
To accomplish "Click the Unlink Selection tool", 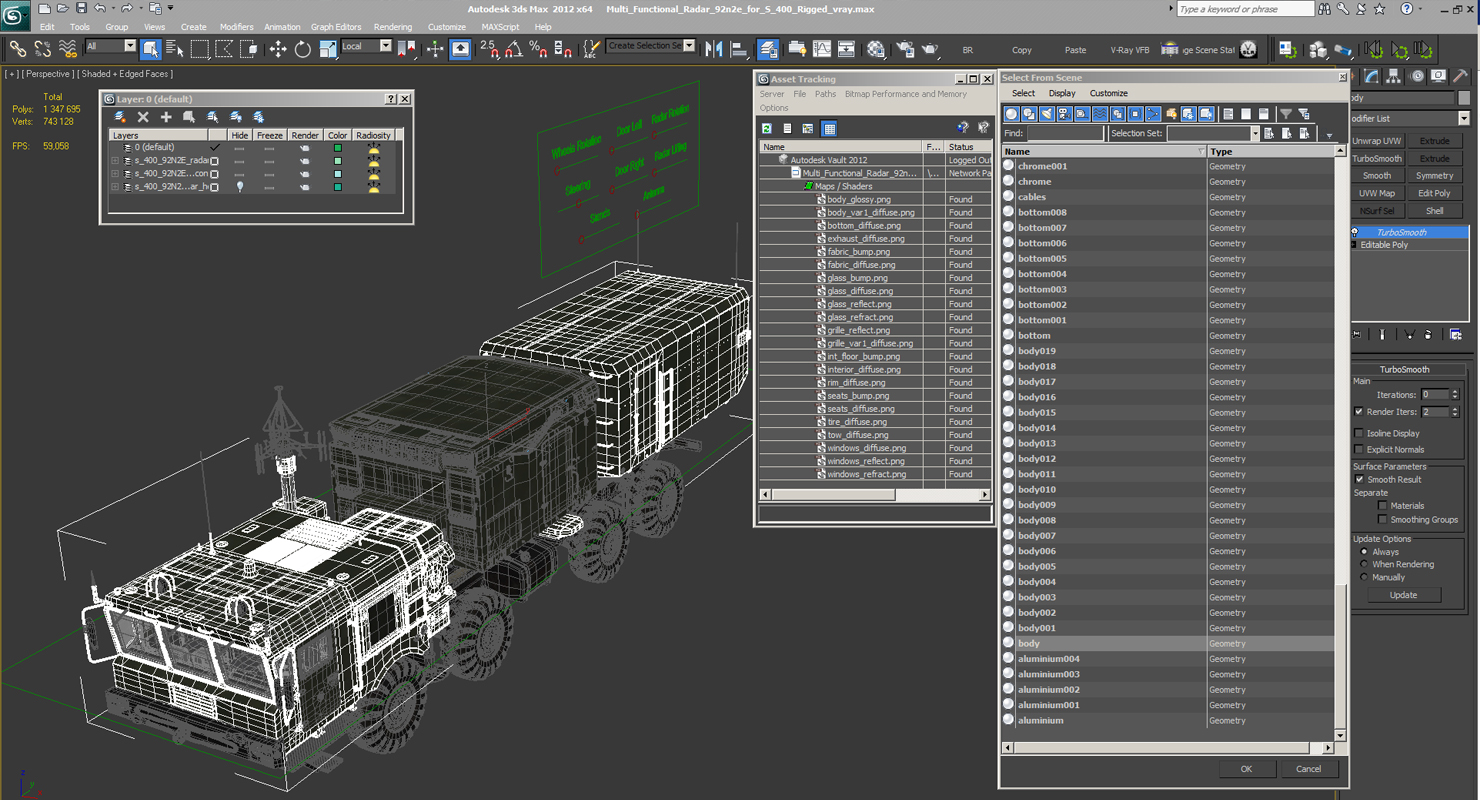I will (42, 49).
